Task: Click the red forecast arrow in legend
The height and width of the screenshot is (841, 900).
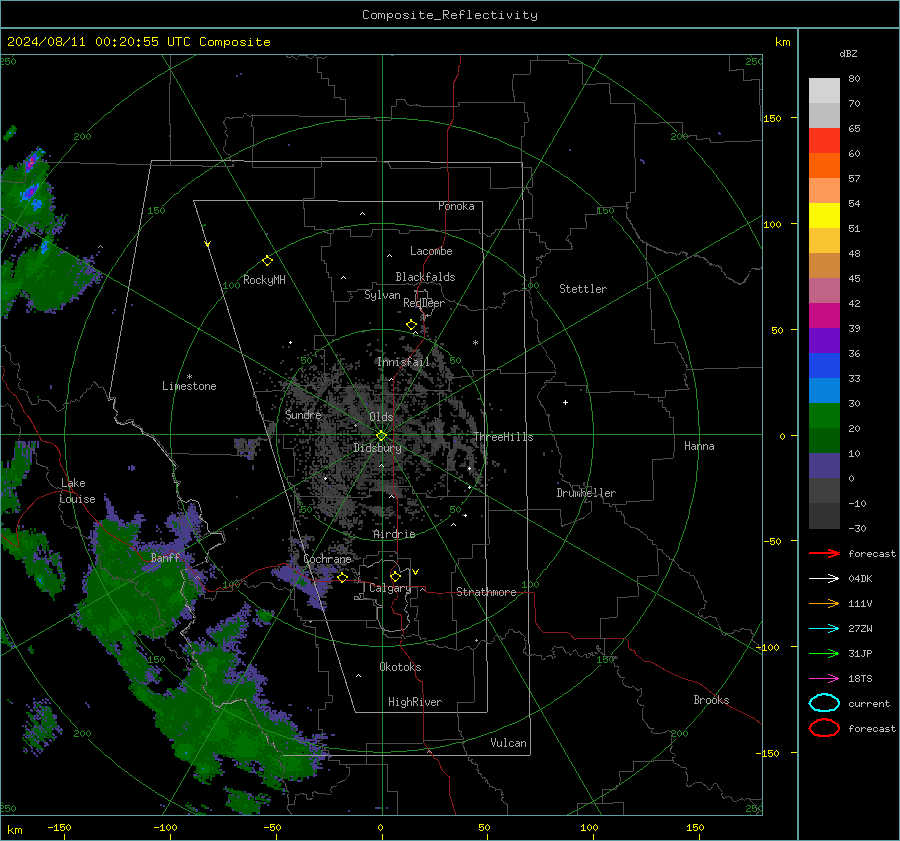Action: 824,553
